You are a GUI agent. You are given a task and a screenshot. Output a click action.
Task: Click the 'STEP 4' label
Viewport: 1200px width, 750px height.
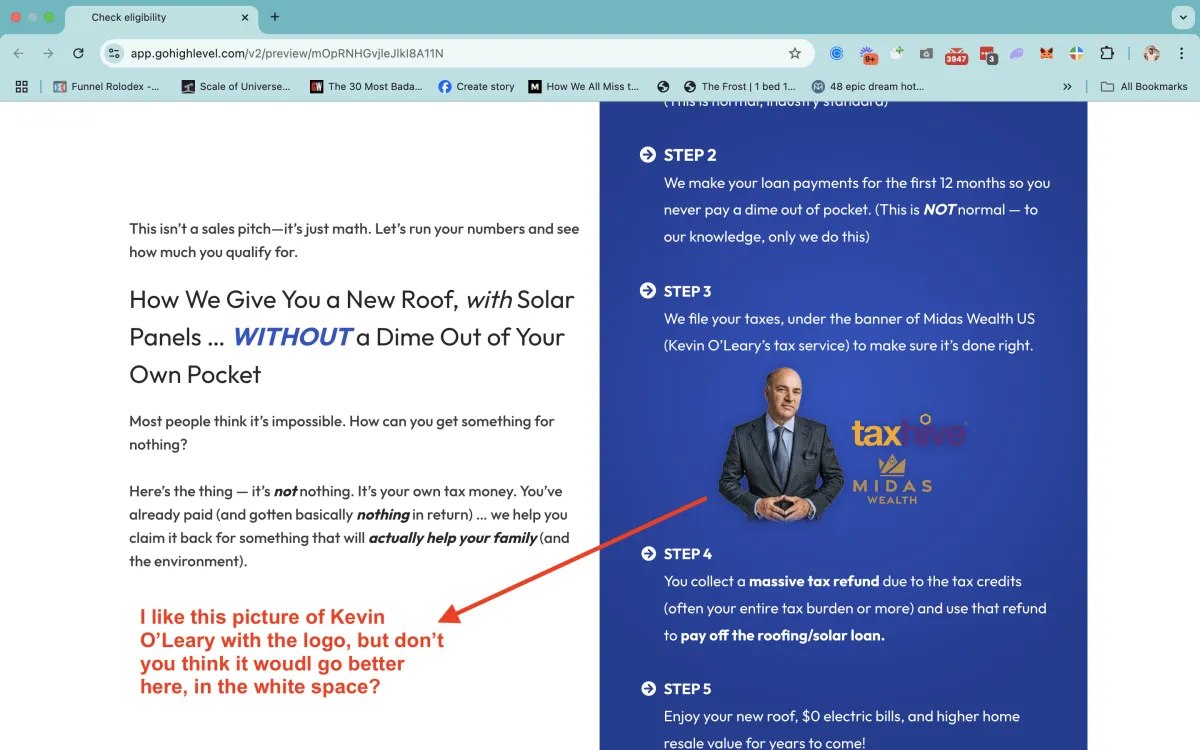tap(688, 553)
